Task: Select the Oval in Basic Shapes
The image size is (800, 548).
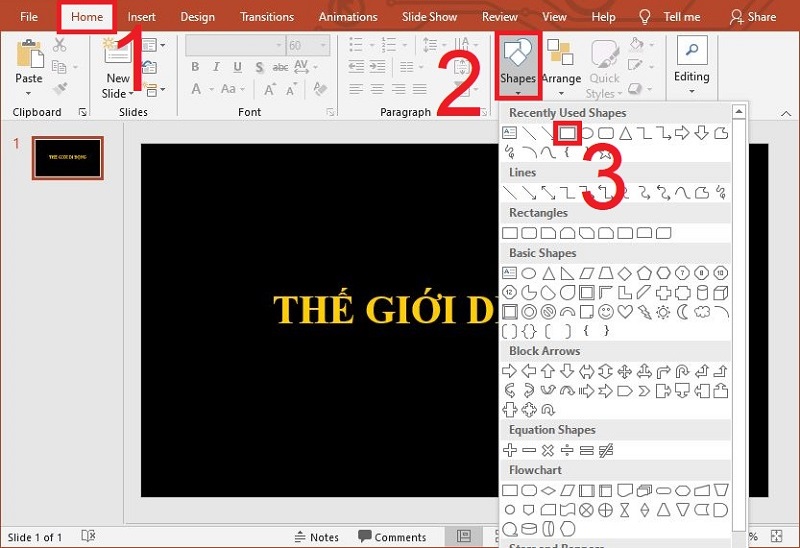Action: [x=529, y=273]
